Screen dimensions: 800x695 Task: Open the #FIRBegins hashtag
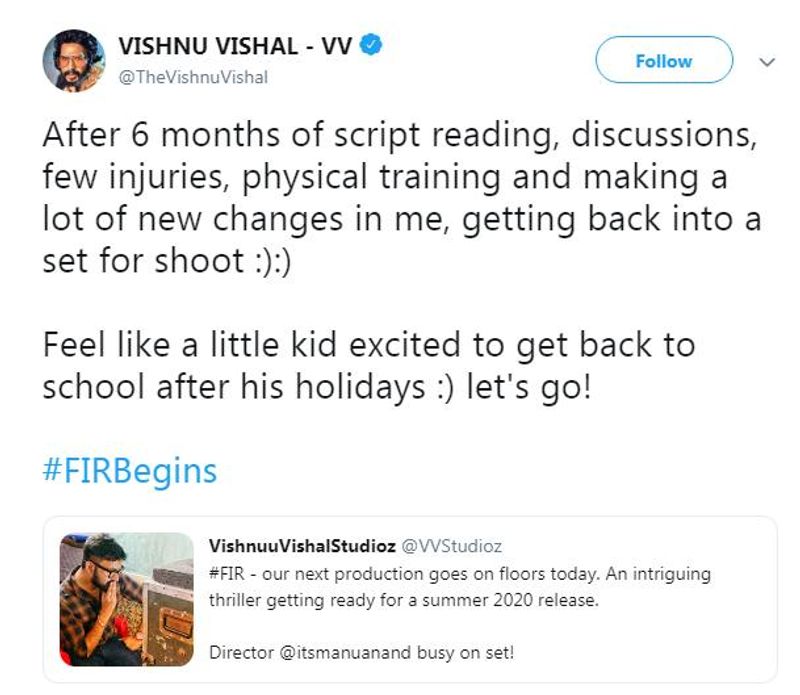(130, 471)
